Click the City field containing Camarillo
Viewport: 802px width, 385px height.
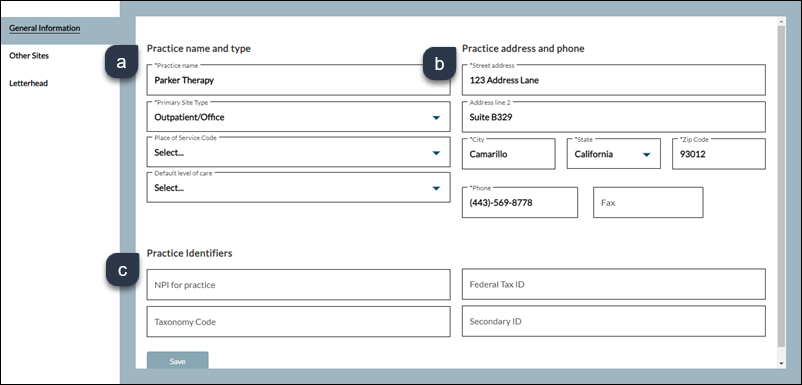[508, 153]
